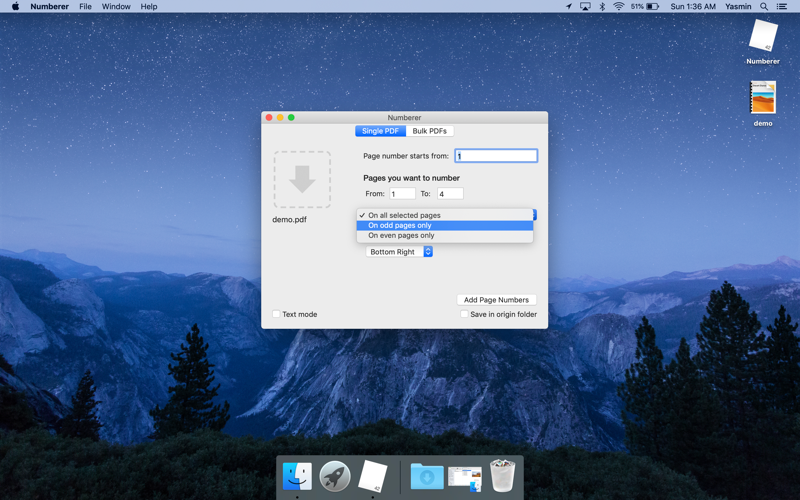This screenshot has height=500, width=800.
Task: Choose On even pages only
Action: click(x=401, y=236)
